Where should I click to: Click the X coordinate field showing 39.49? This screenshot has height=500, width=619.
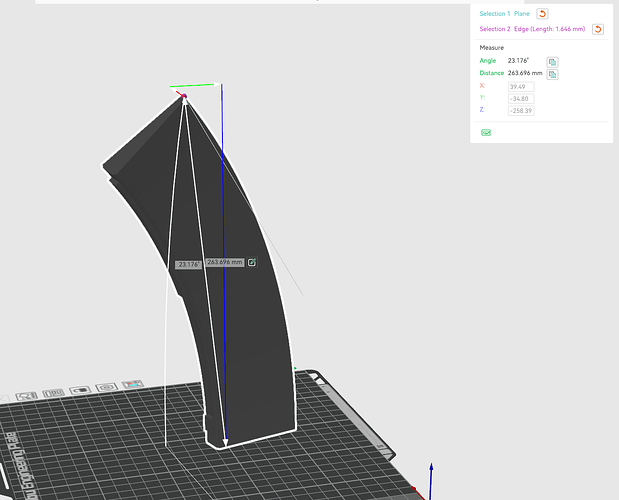click(521, 87)
